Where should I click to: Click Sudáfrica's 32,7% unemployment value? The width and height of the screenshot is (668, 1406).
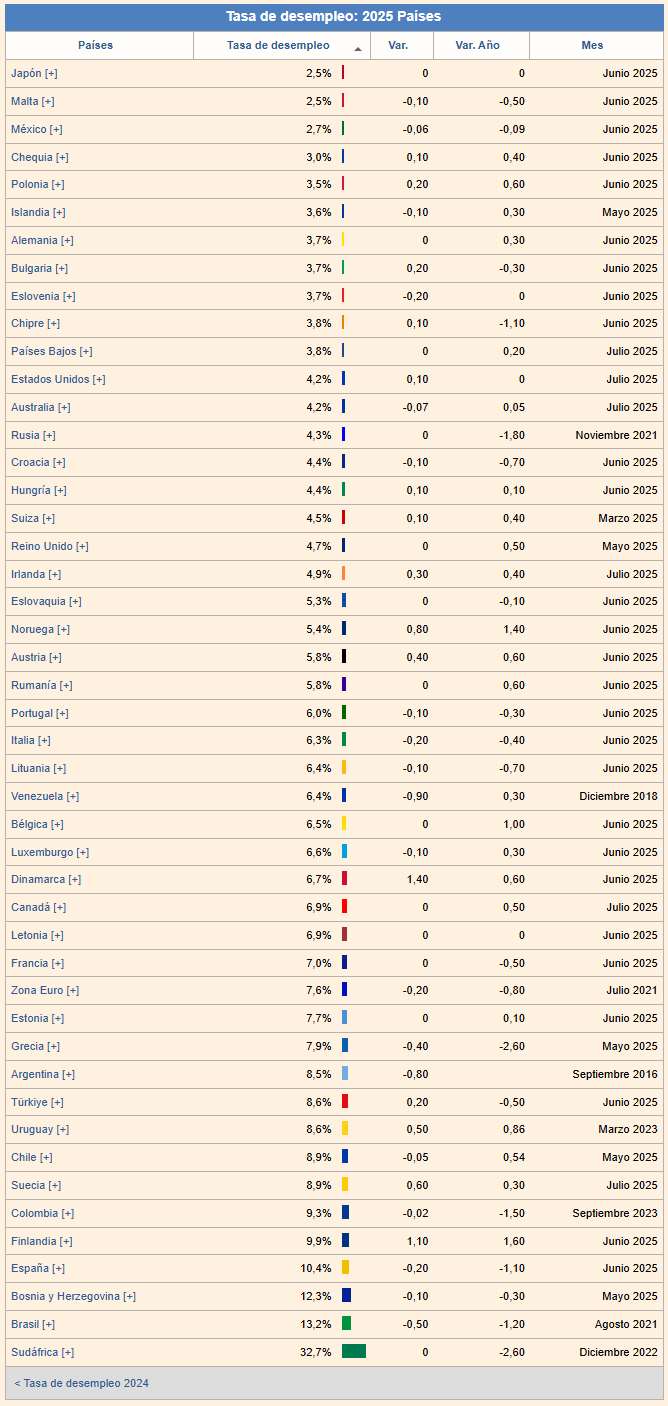(x=315, y=1352)
